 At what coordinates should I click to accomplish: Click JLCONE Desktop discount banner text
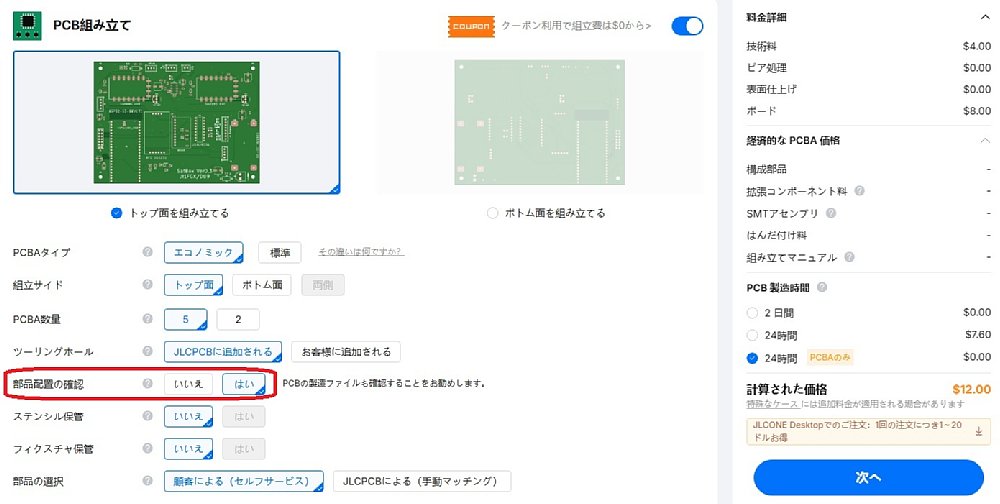pos(857,431)
